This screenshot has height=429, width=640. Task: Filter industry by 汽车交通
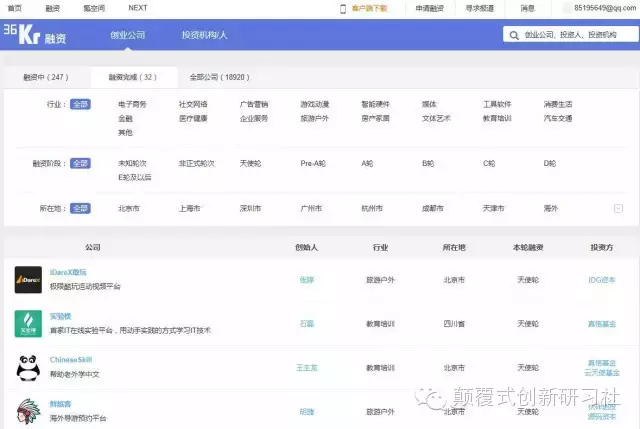pos(558,118)
